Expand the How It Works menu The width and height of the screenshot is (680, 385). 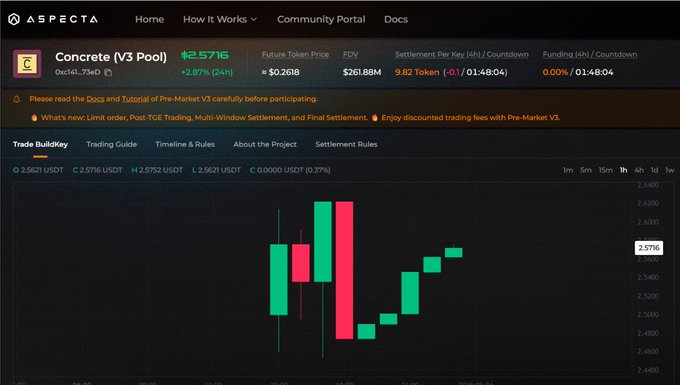pyautogui.click(x=220, y=20)
